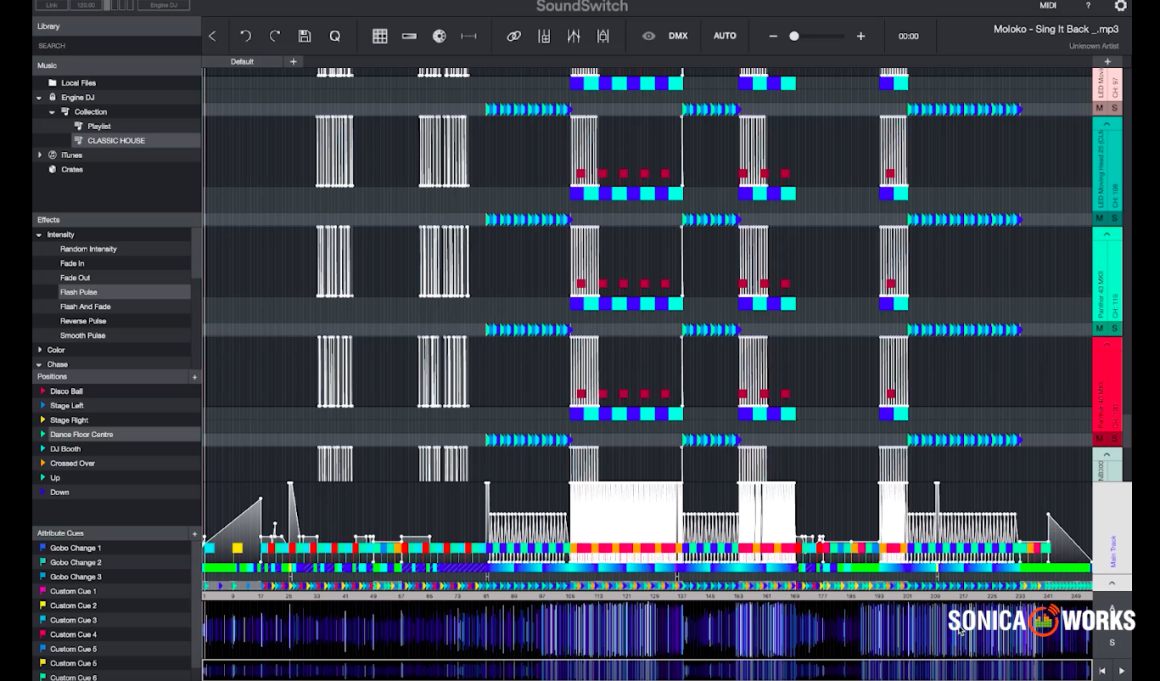
Task: Select the Flash Pulse intensity effect
Action: [x=79, y=292]
